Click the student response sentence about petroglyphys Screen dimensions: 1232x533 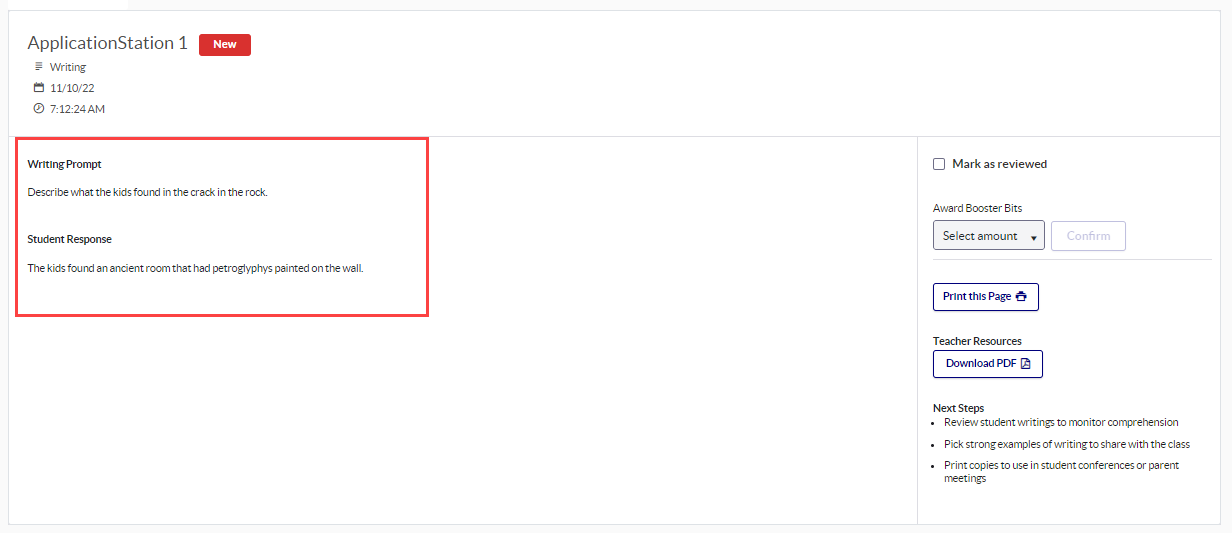[195, 268]
